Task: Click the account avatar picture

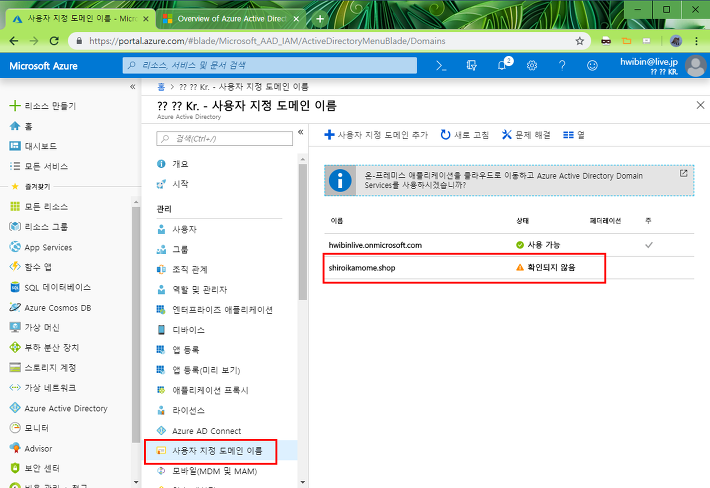Action: 696,66
